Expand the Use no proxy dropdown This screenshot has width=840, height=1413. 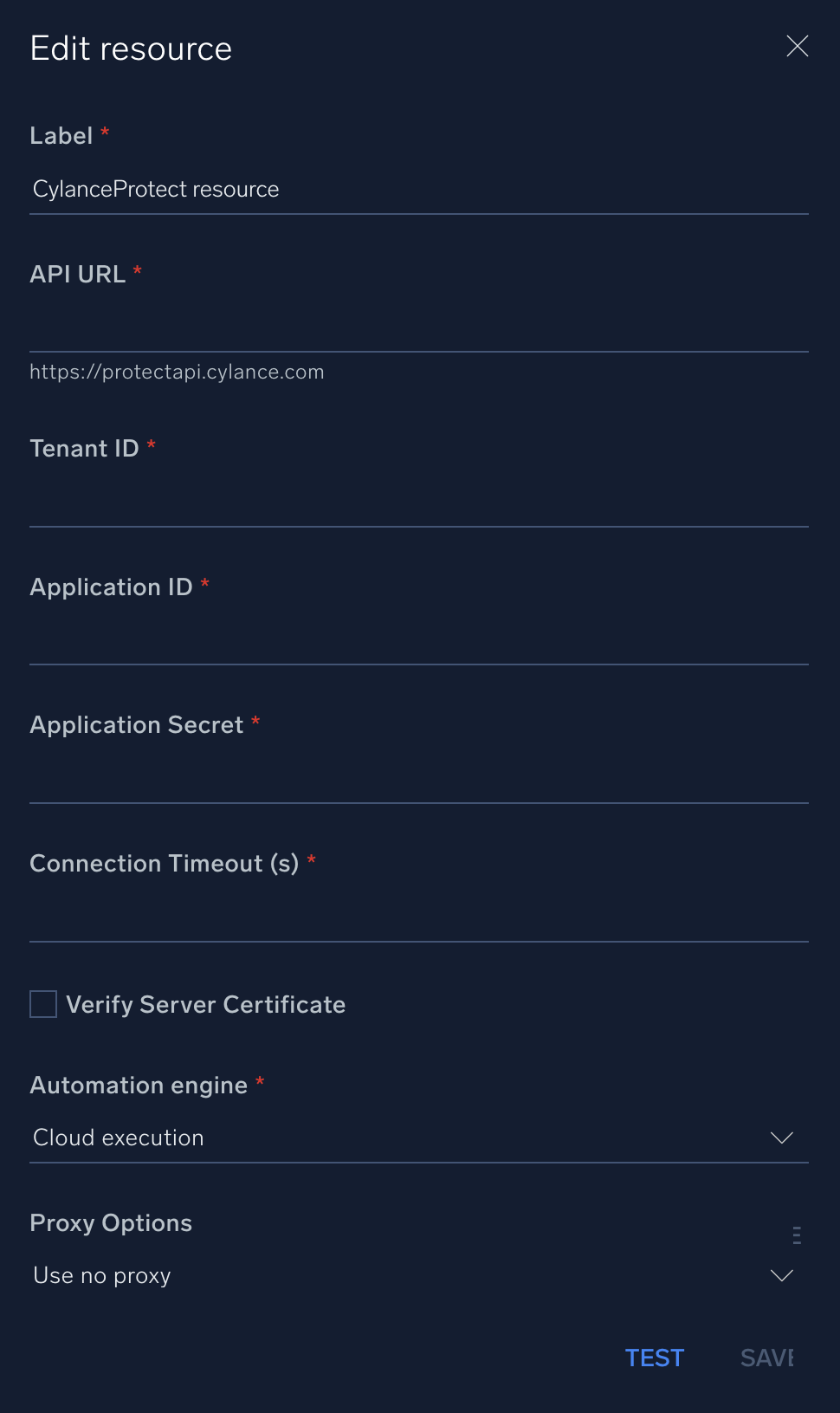click(x=419, y=1275)
